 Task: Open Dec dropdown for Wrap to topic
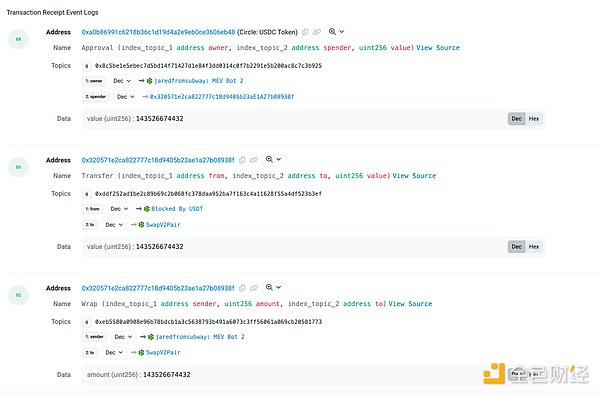pos(114,353)
